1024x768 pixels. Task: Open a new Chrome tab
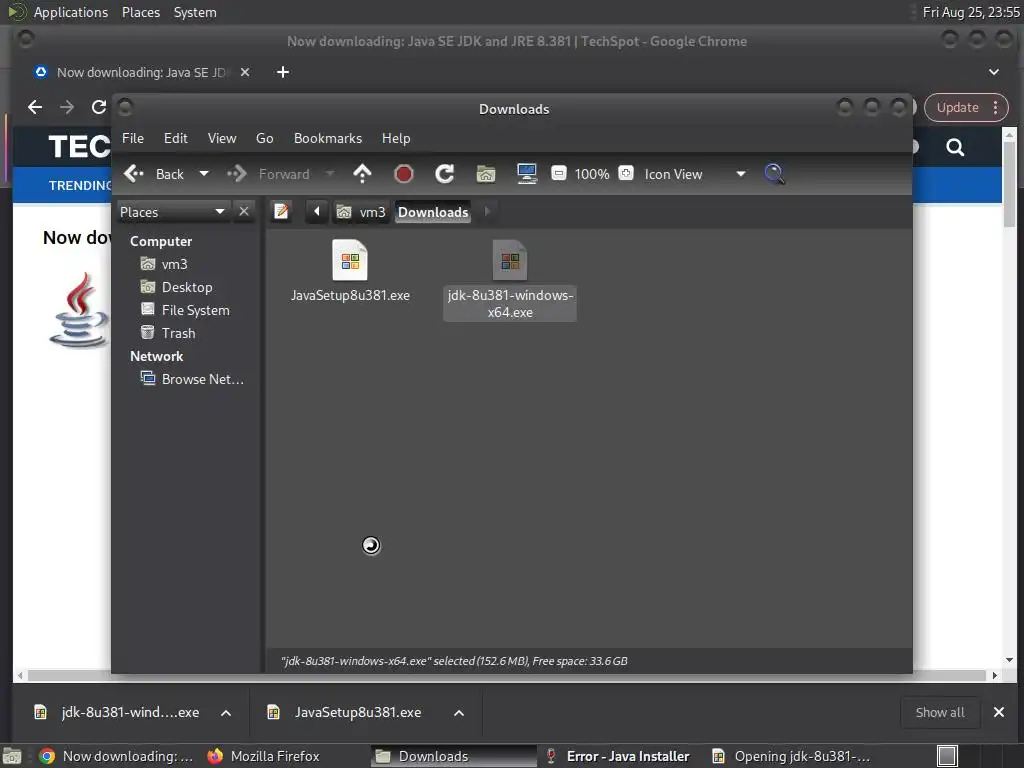pyautogui.click(x=283, y=72)
